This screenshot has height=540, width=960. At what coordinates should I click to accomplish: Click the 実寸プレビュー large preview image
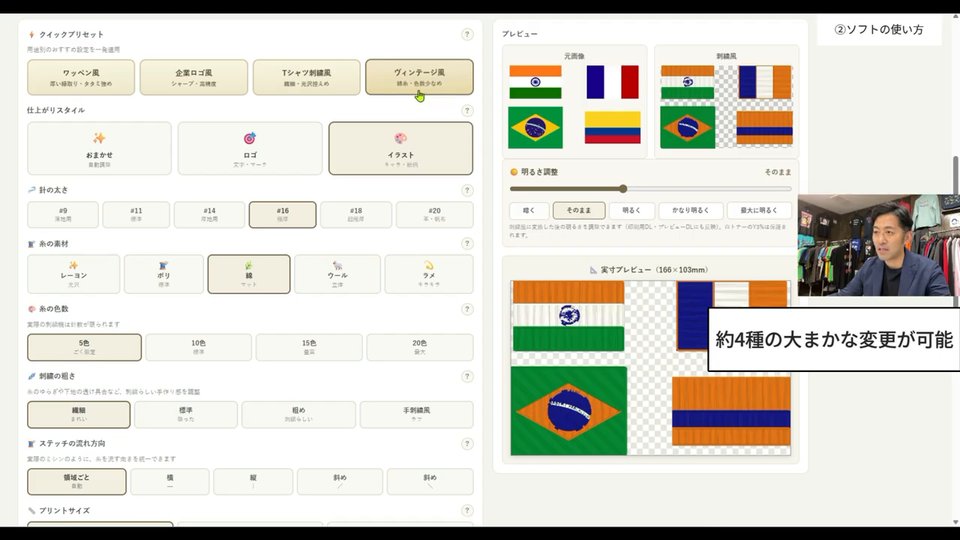click(x=650, y=367)
